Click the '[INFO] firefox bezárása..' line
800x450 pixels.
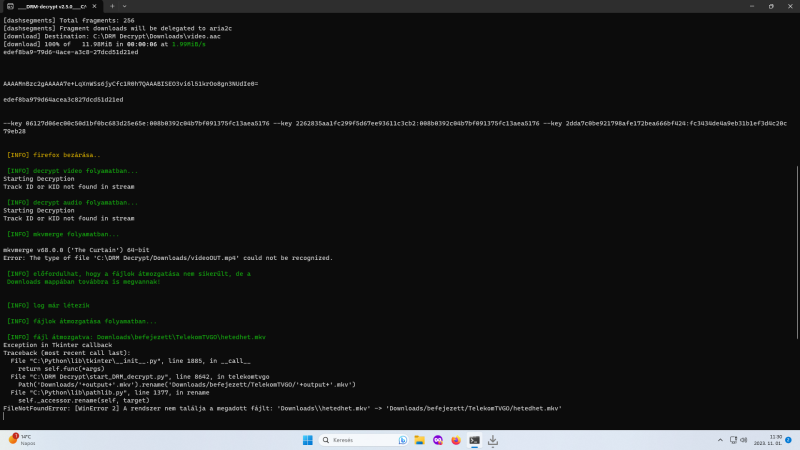[54, 155]
